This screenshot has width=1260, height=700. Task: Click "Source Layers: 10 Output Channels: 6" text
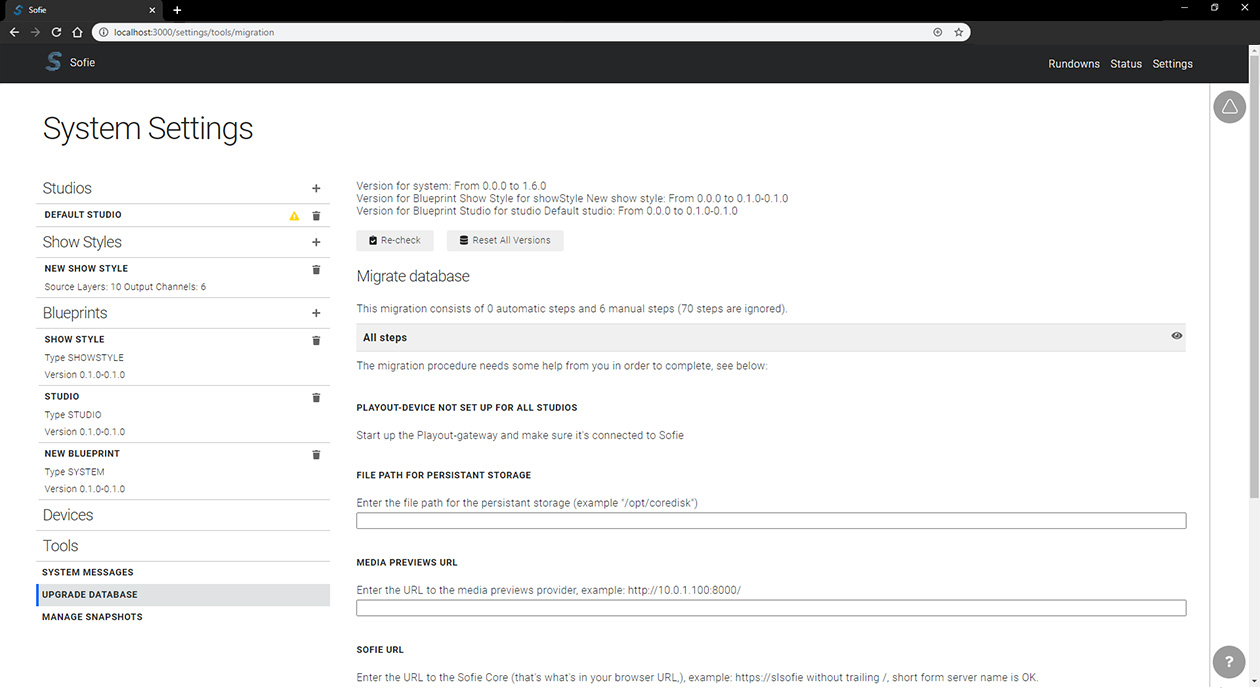pyautogui.click(x=125, y=287)
